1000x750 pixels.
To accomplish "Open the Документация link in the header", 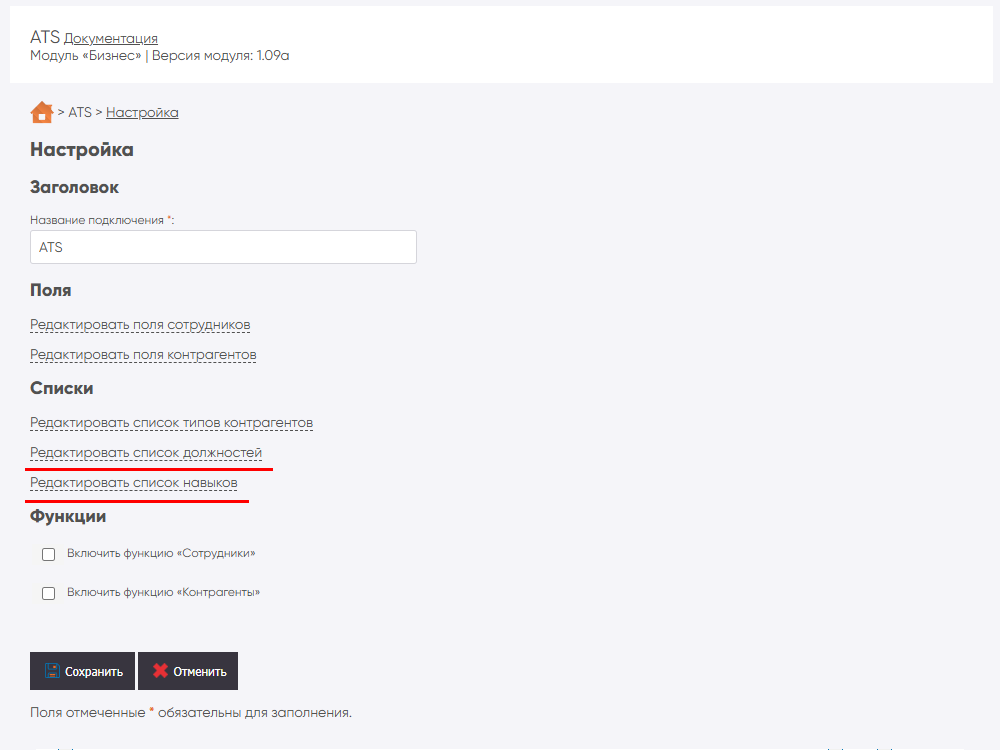I will (110, 38).
